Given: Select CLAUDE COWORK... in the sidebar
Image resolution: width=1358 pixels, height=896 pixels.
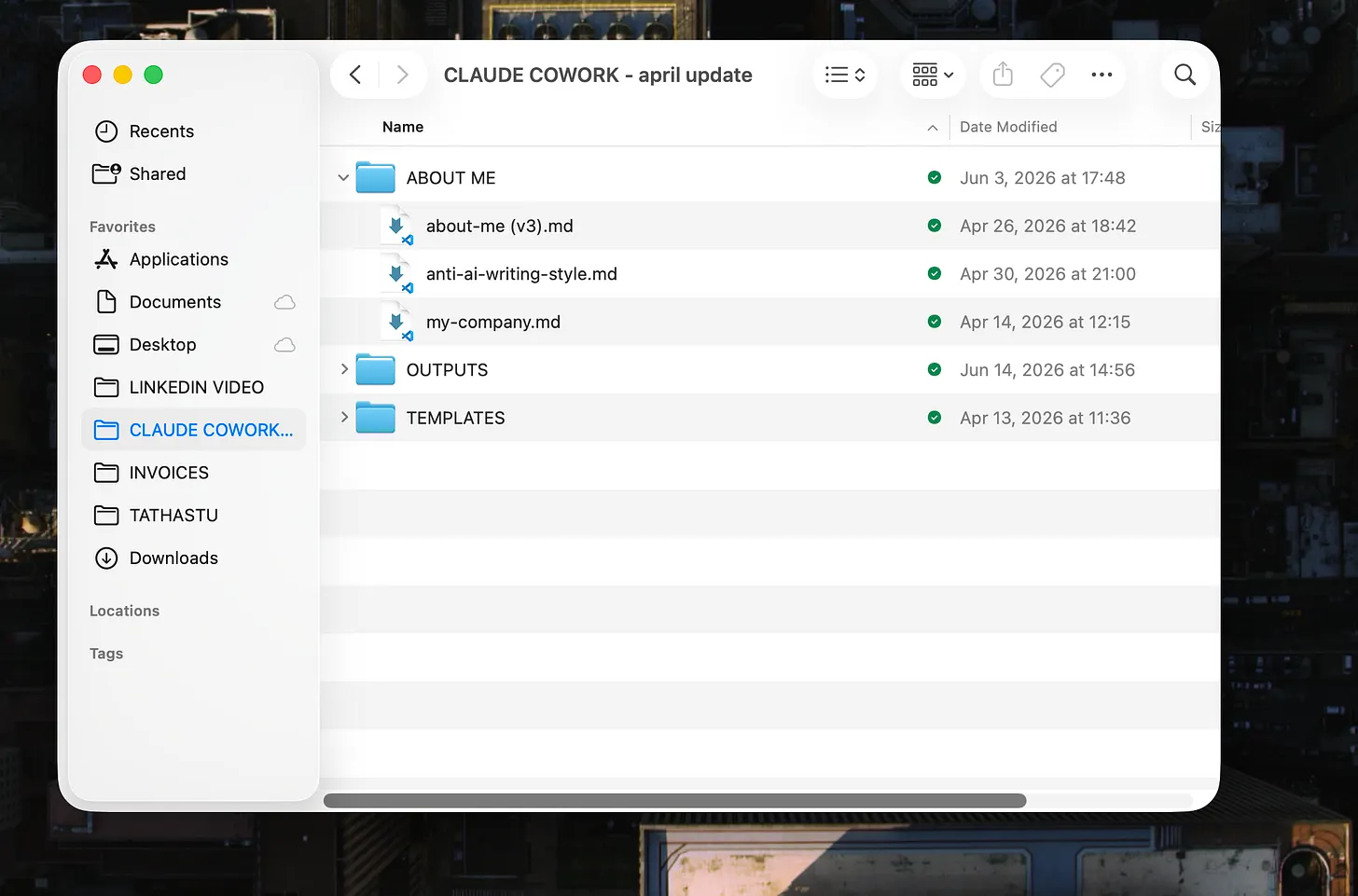Looking at the screenshot, I should coord(193,430).
